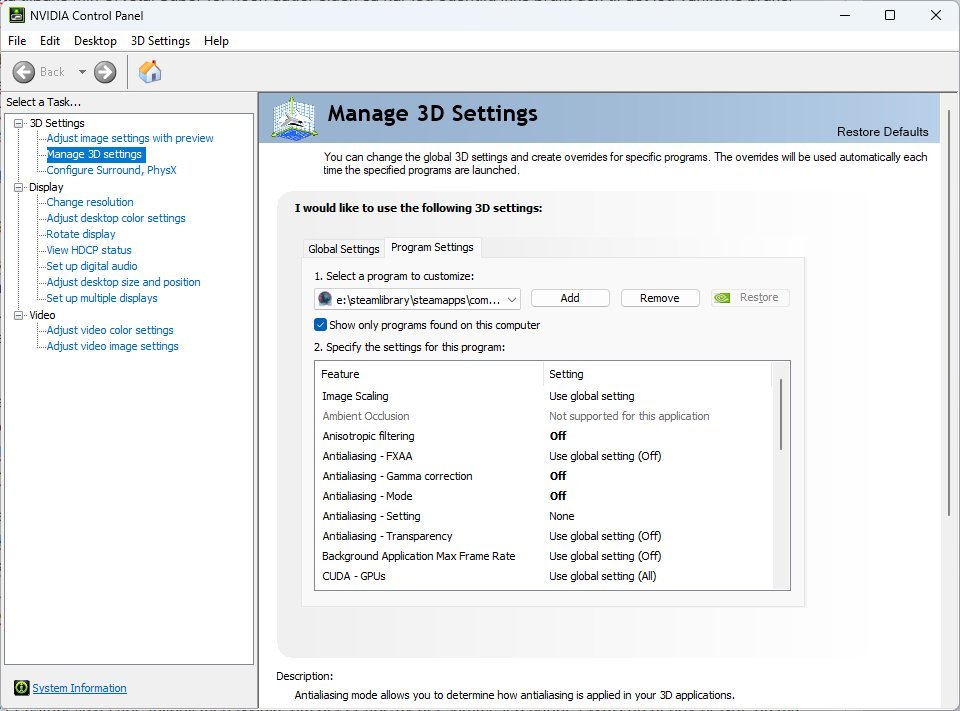The width and height of the screenshot is (960, 711).
Task: Click the Manage 3D Settings header icon
Action: point(294,118)
